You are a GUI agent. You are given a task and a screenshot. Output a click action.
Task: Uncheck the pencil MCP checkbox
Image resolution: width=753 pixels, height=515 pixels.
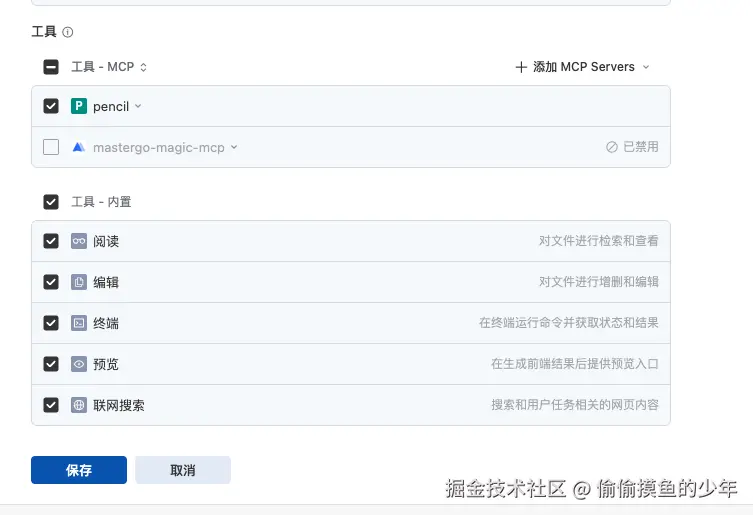[51, 106]
